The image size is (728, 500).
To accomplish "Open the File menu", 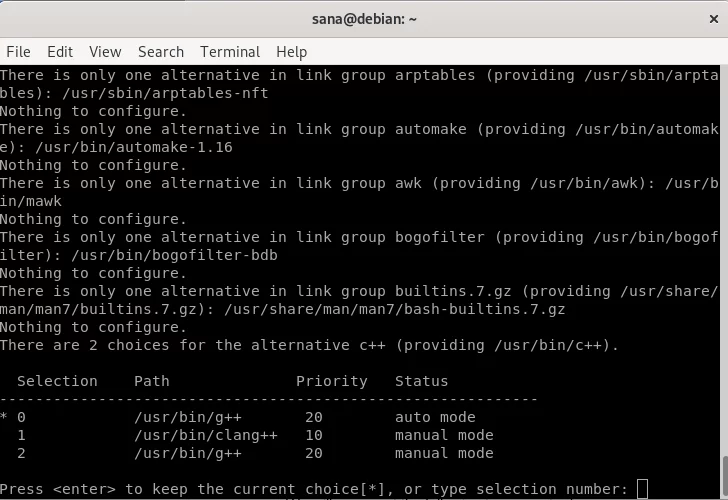I will 19,52.
